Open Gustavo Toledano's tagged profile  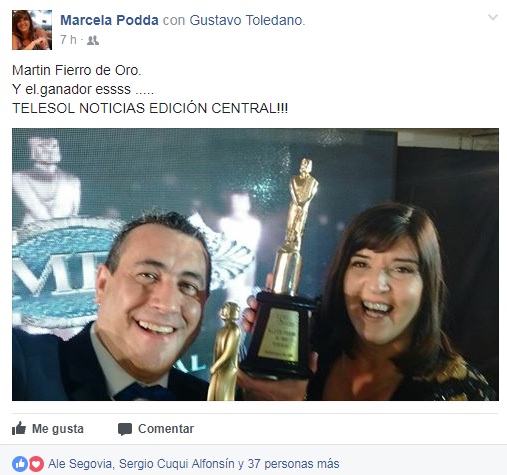tap(246, 20)
